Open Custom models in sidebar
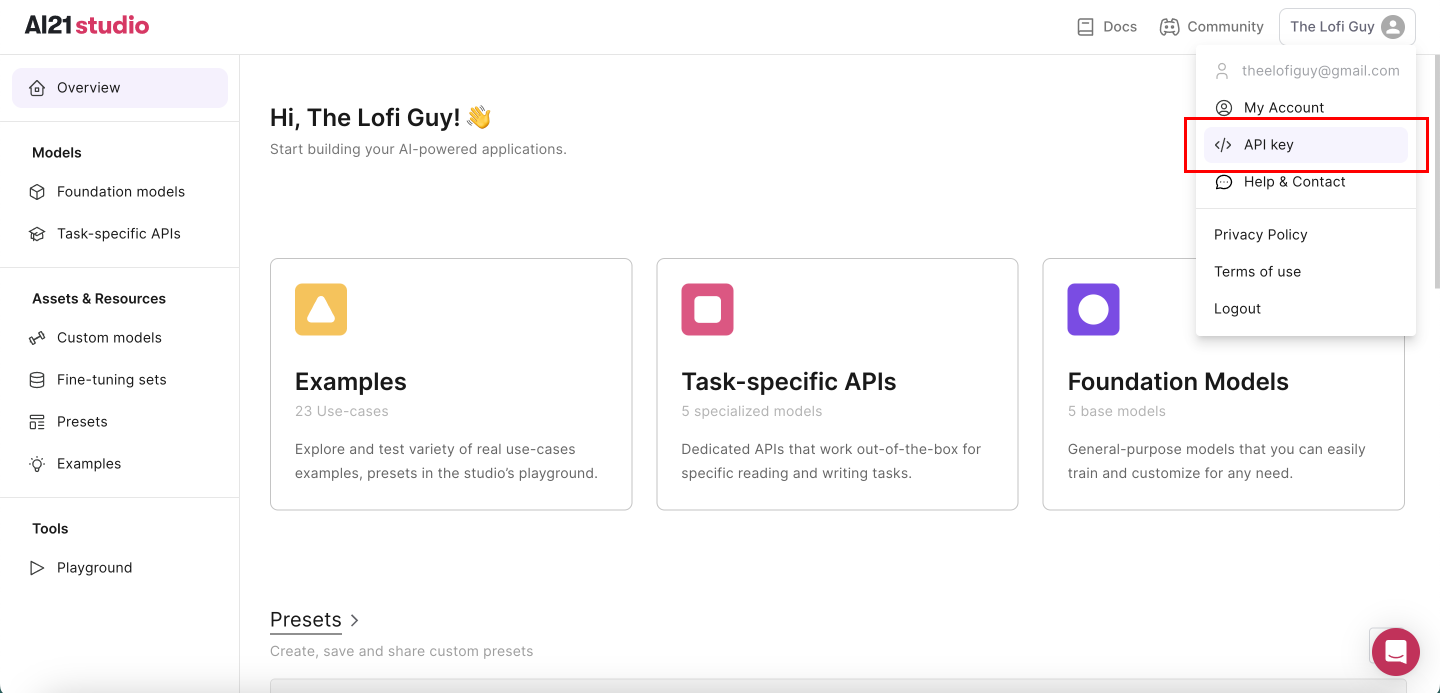This screenshot has height=693, width=1440. tap(120, 338)
